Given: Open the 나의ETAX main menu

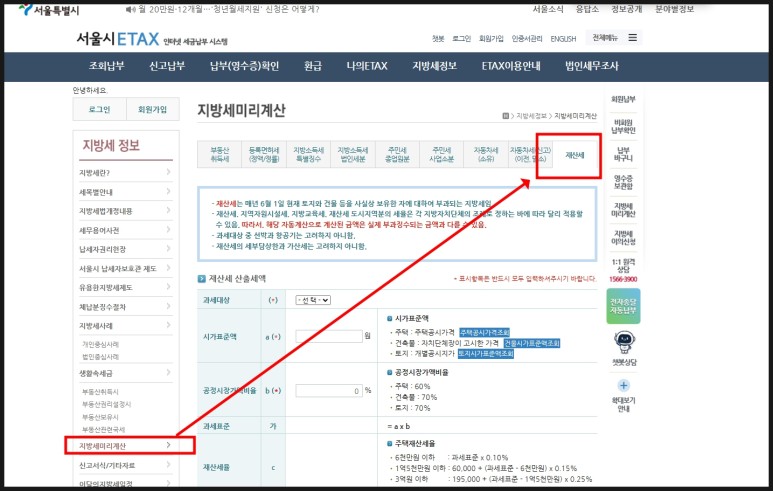Looking at the screenshot, I should pos(367,66).
